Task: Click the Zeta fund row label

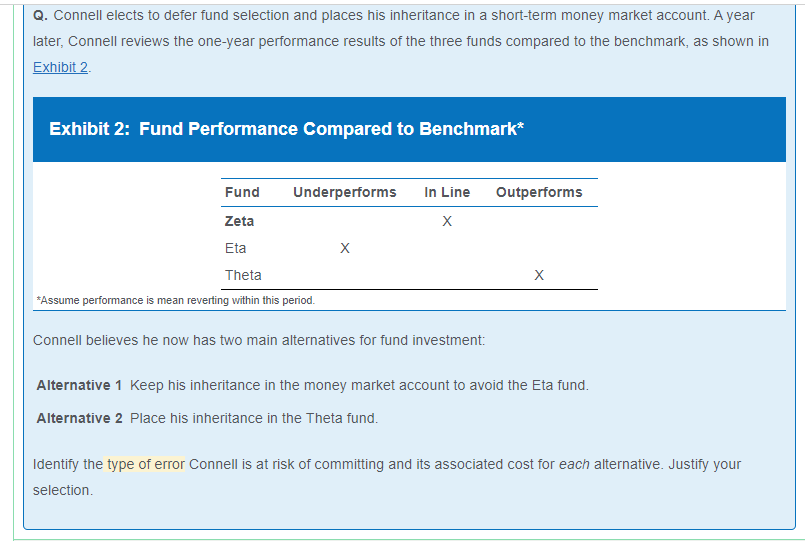Action: coord(239,221)
